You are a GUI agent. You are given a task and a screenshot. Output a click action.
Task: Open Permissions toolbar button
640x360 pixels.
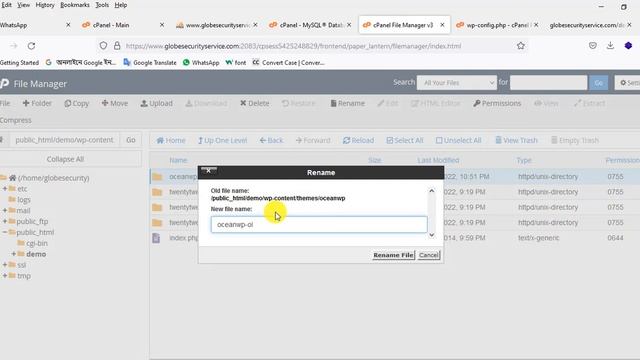coord(497,103)
